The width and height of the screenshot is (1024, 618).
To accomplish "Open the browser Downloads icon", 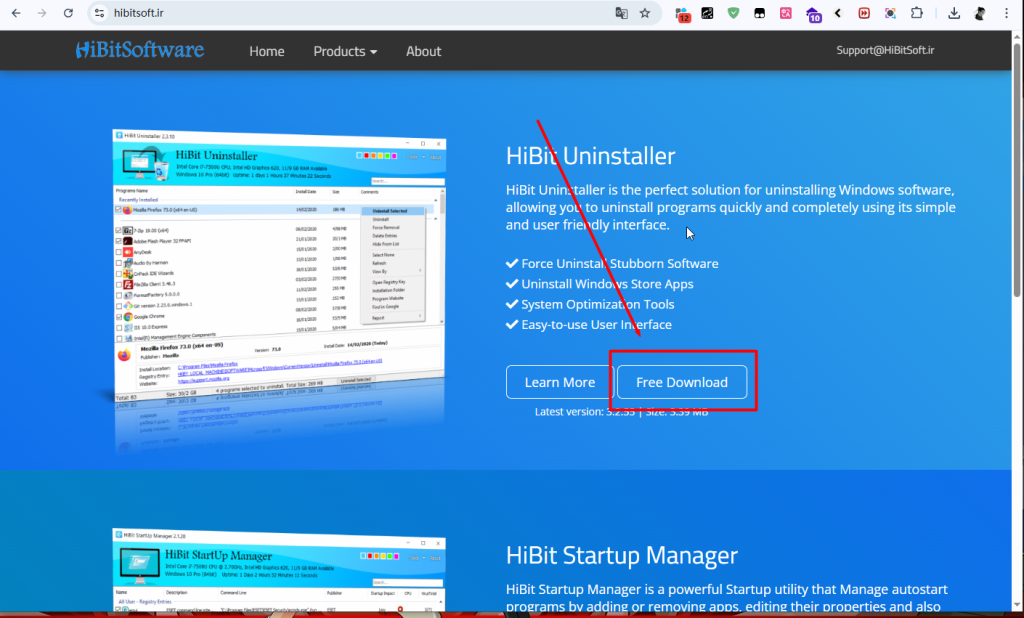I will (954, 13).
